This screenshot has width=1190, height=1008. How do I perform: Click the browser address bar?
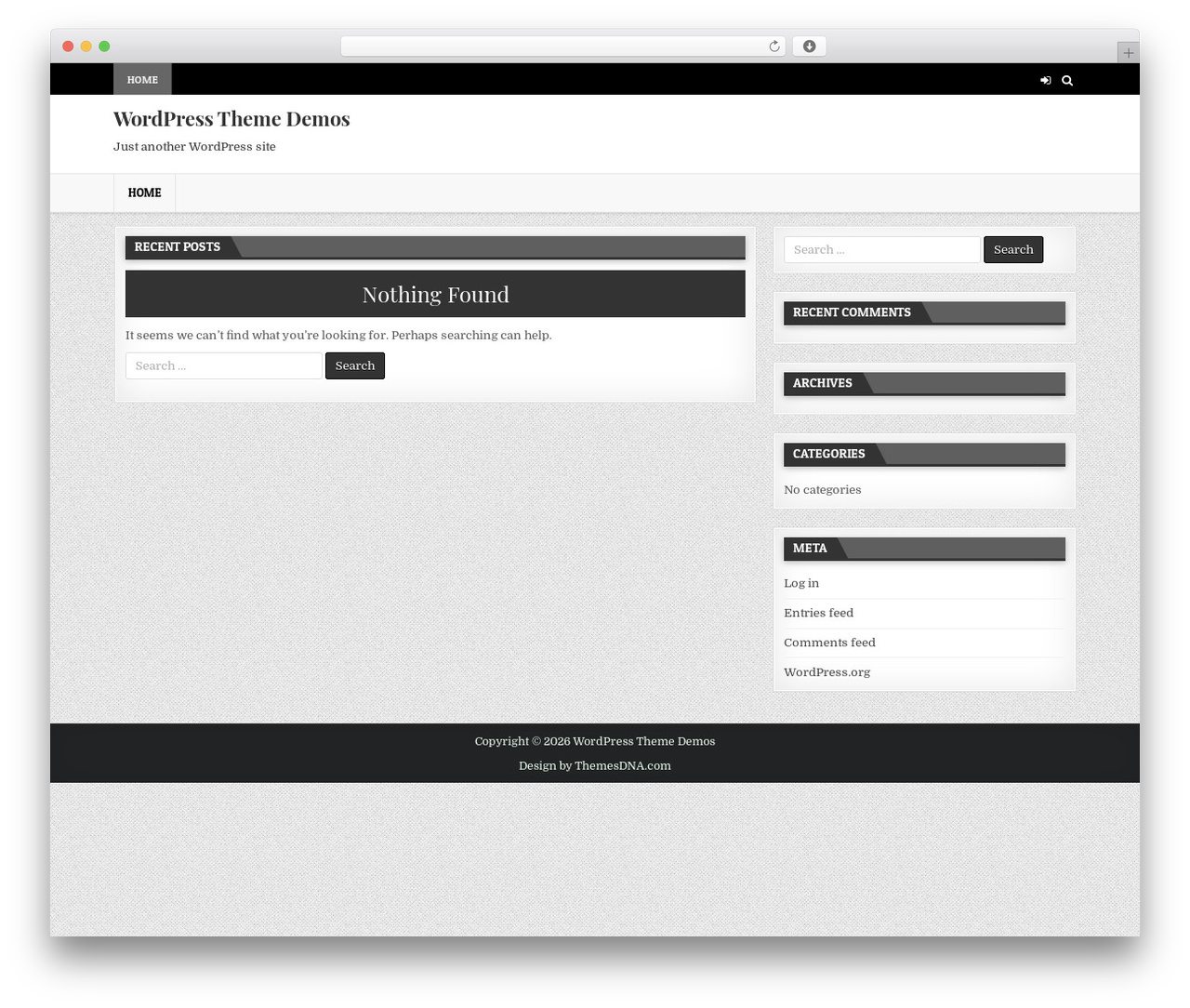tap(562, 46)
